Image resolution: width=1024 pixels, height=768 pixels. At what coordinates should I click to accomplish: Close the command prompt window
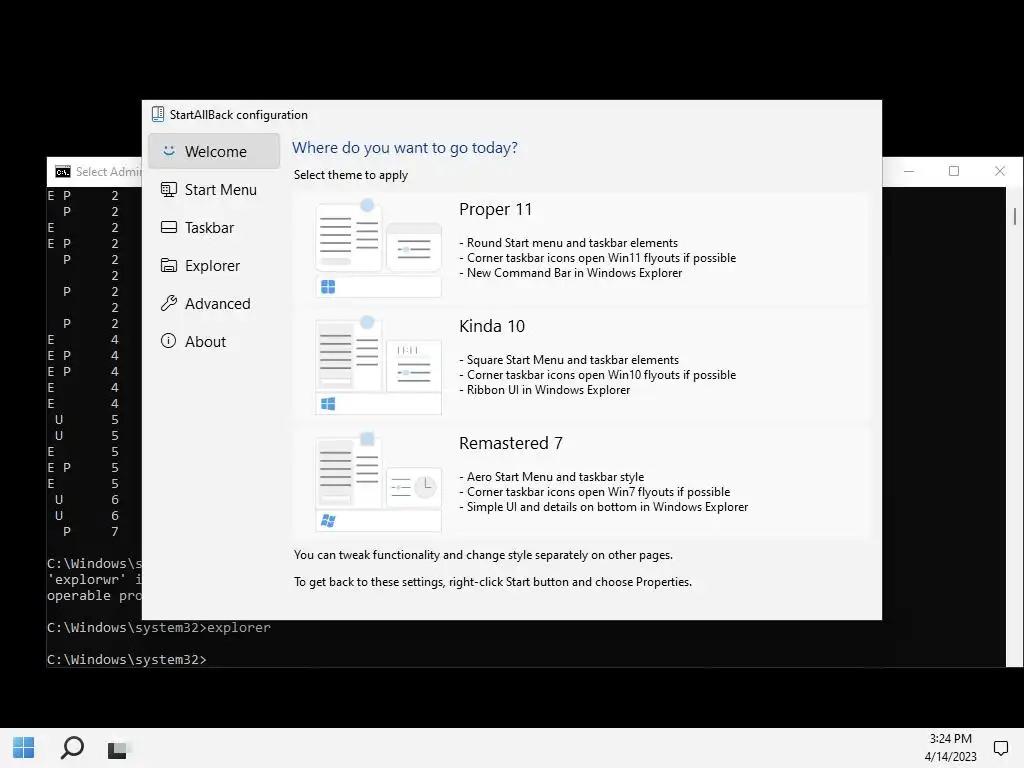pos(1000,171)
